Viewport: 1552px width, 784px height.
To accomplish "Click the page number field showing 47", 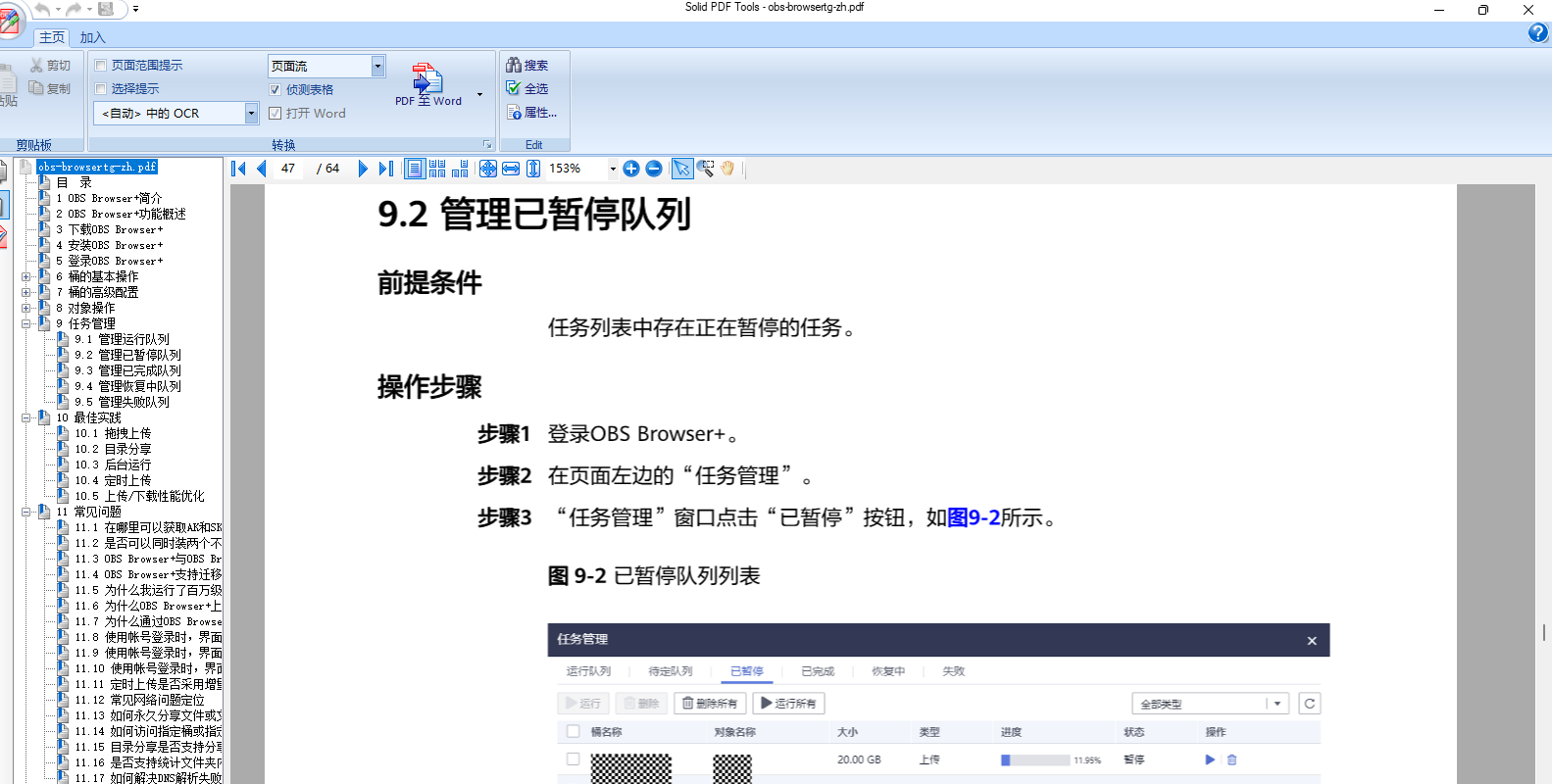I will tap(288, 169).
